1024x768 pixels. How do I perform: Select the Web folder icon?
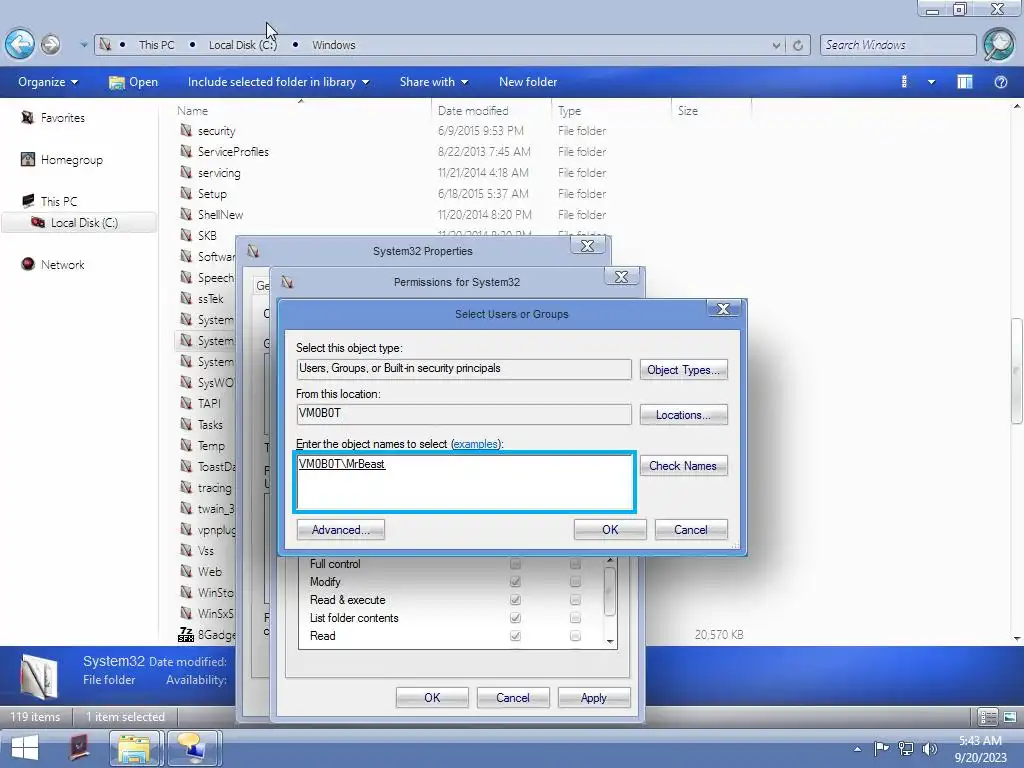click(186, 571)
